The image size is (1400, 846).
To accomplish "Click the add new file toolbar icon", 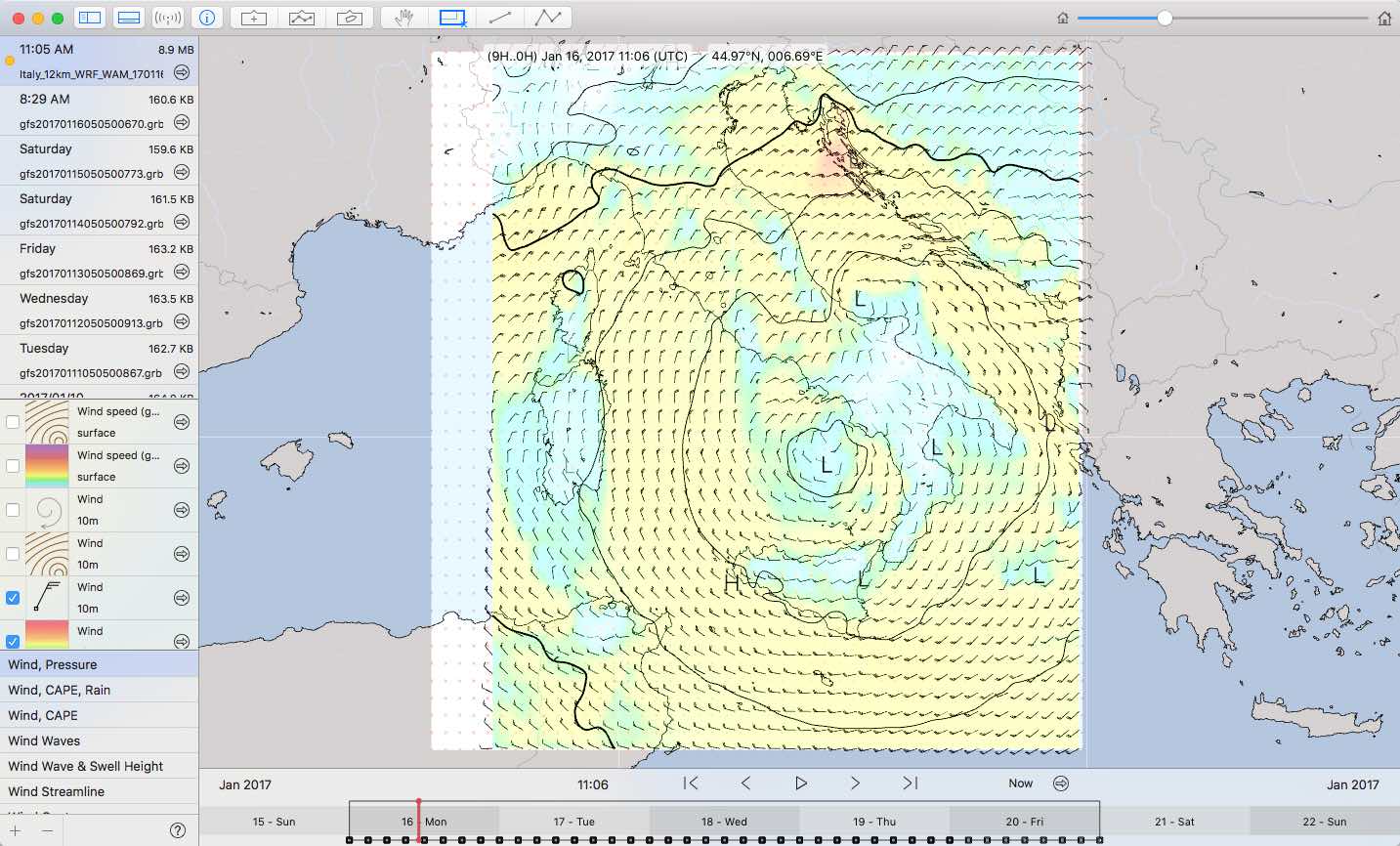I will (x=254, y=18).
